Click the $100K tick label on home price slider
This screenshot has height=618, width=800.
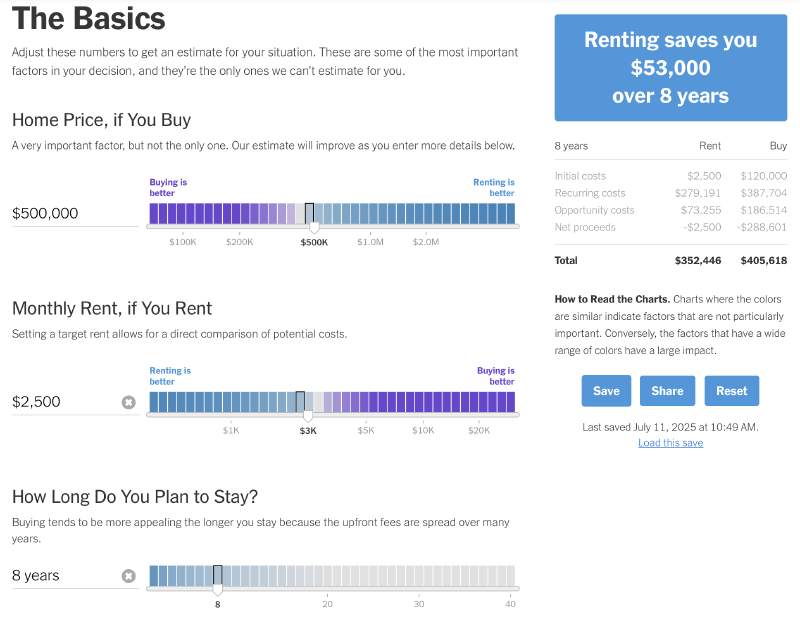tap(183, 241)
